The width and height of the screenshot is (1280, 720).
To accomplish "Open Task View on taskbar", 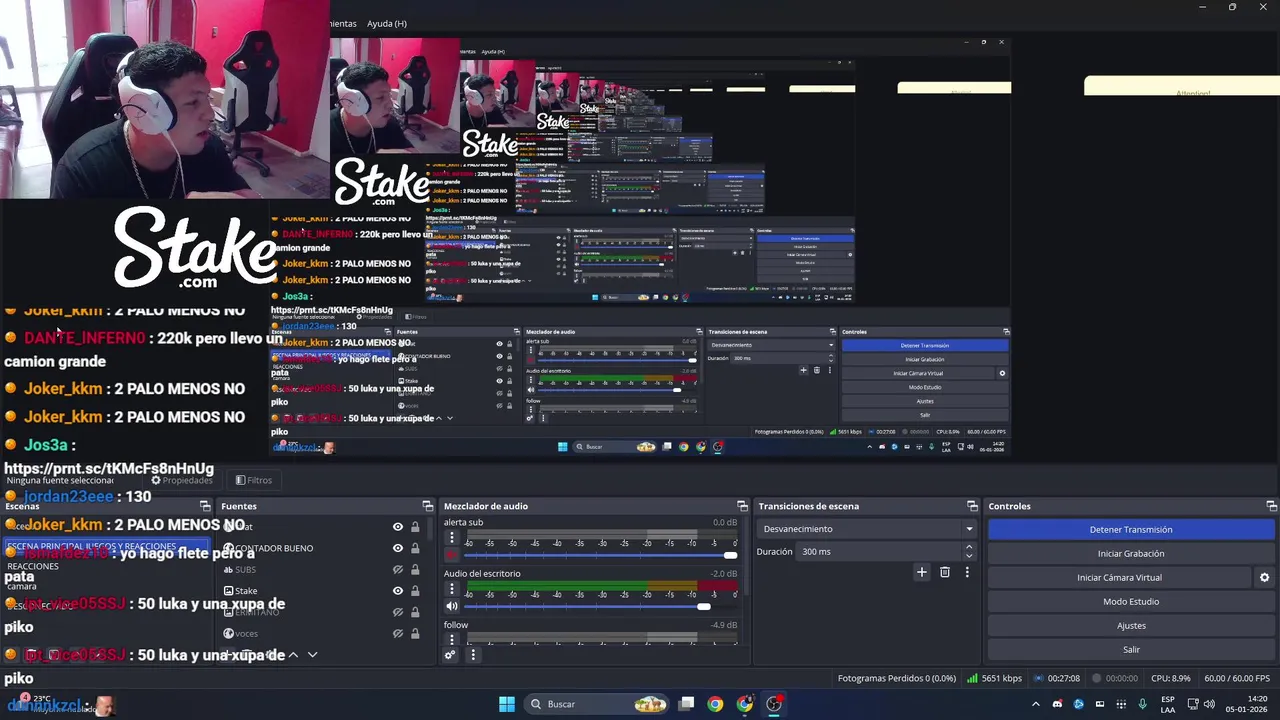I will coord(687,704).
